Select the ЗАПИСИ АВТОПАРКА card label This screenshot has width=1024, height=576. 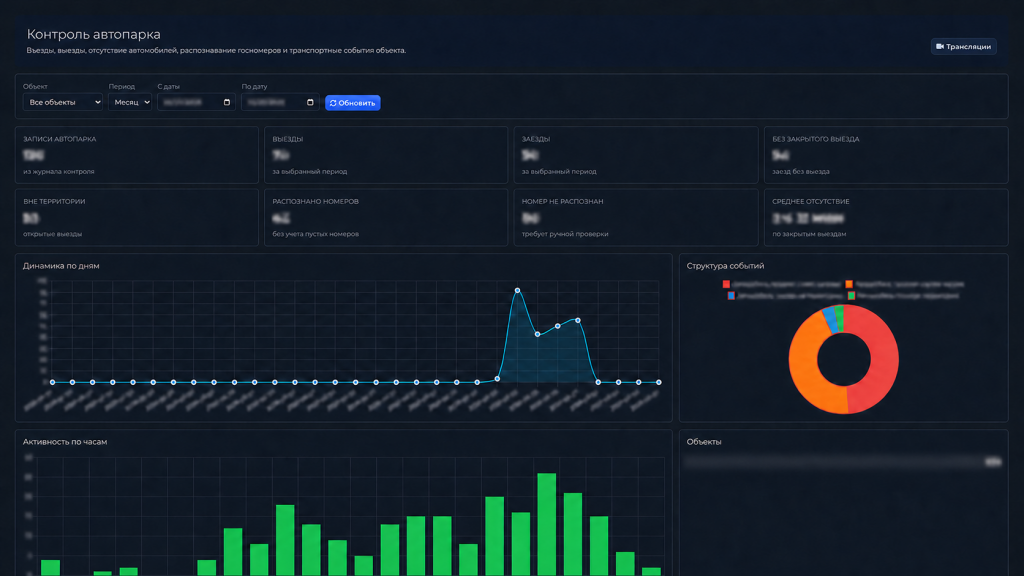click(59, 139)
